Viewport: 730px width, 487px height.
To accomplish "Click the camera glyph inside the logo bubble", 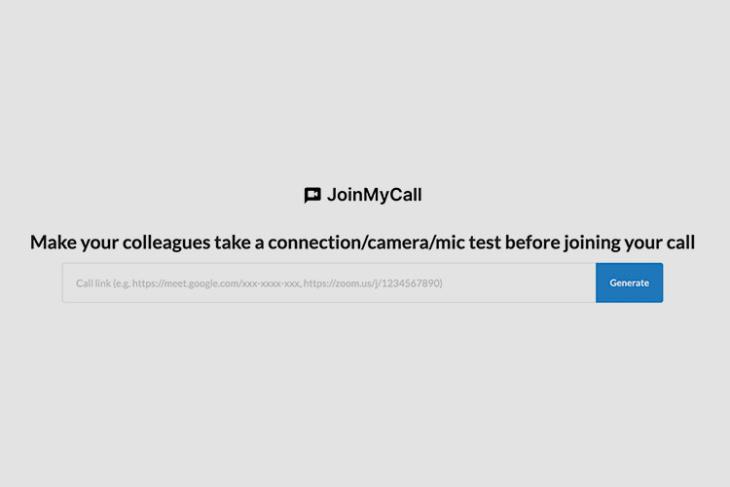I will coord(312,193).
